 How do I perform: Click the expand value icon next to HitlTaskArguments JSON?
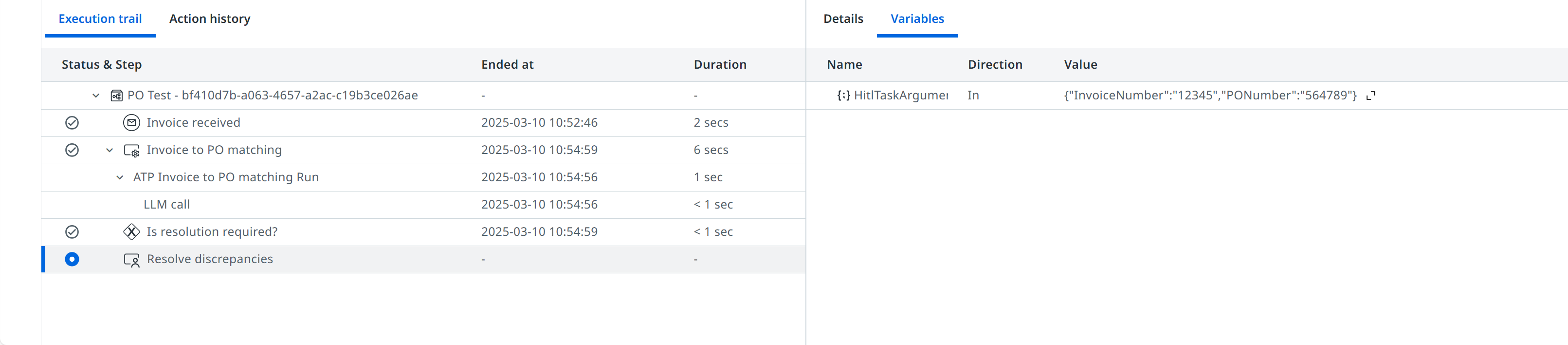(1371, 96)
